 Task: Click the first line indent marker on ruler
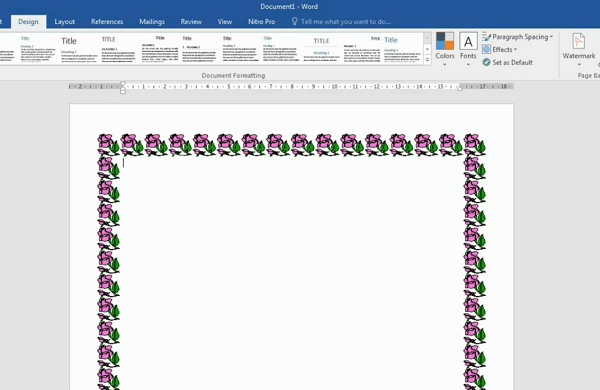(x=123, y=84)
